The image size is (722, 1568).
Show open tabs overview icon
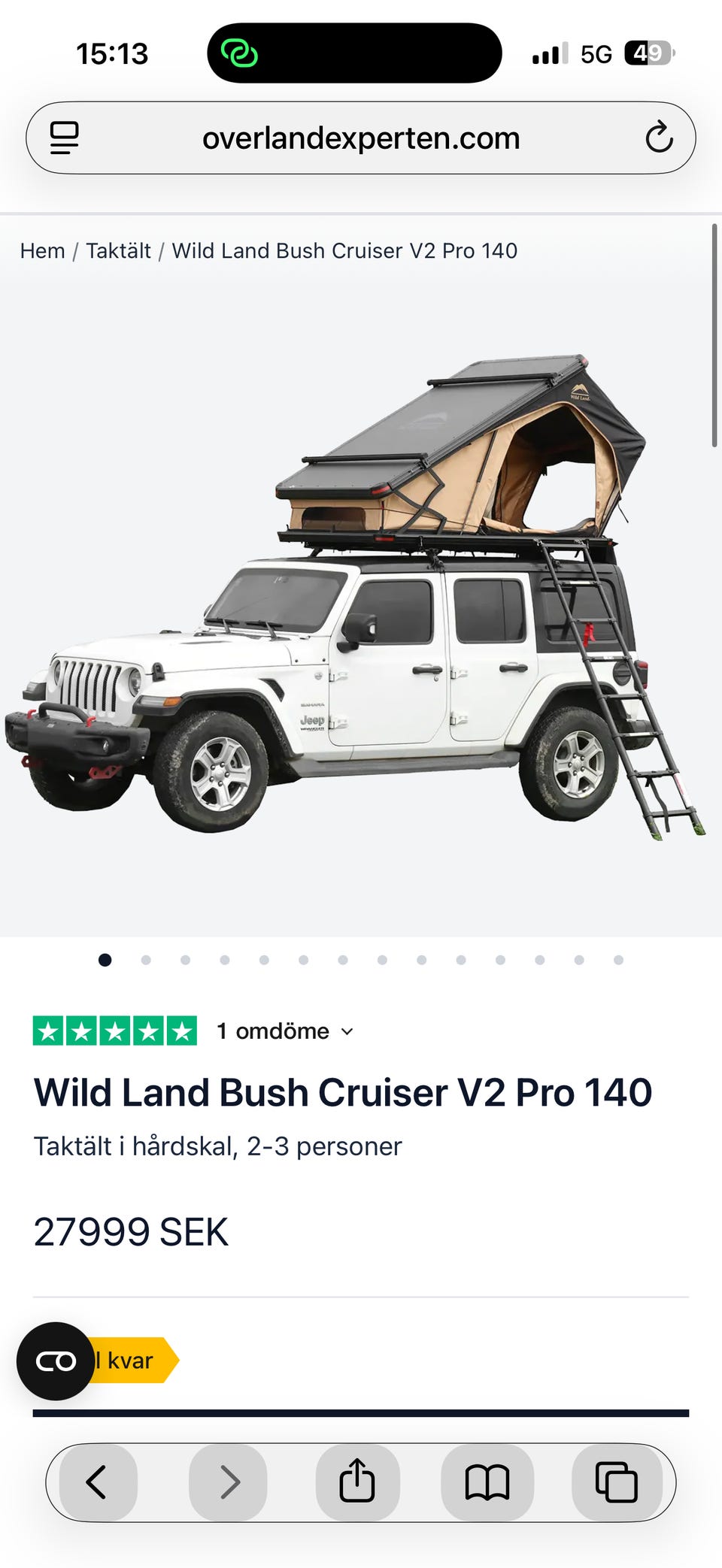tap(617, 1482)
